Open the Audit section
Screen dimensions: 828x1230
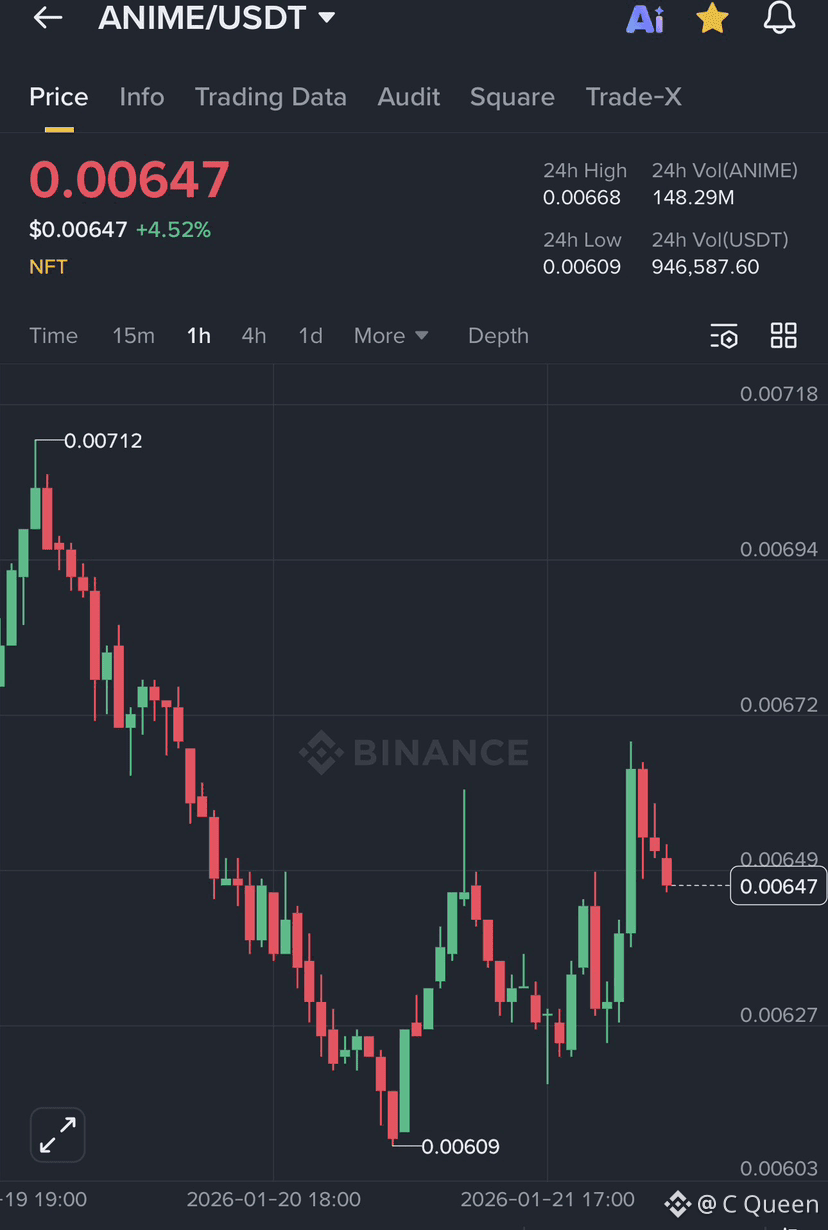point(408,97)
